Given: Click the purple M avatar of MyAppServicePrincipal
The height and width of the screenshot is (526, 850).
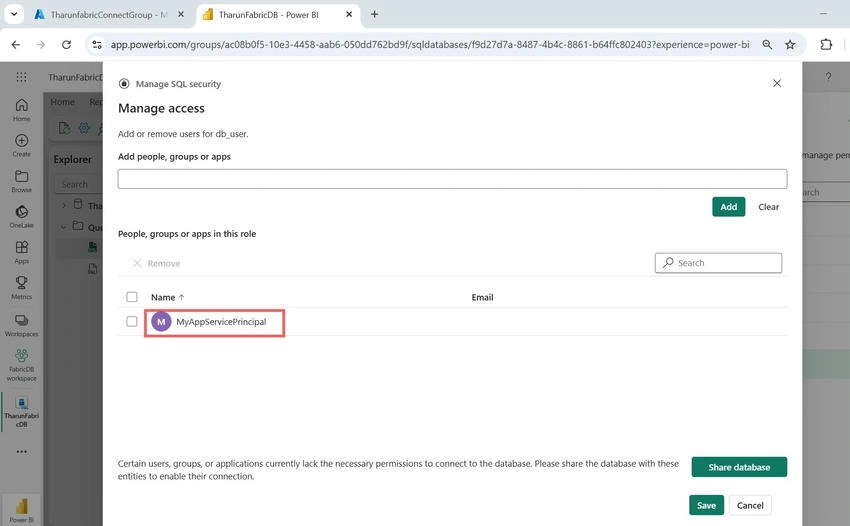Looking at the screenshot, I should point(161,322).
